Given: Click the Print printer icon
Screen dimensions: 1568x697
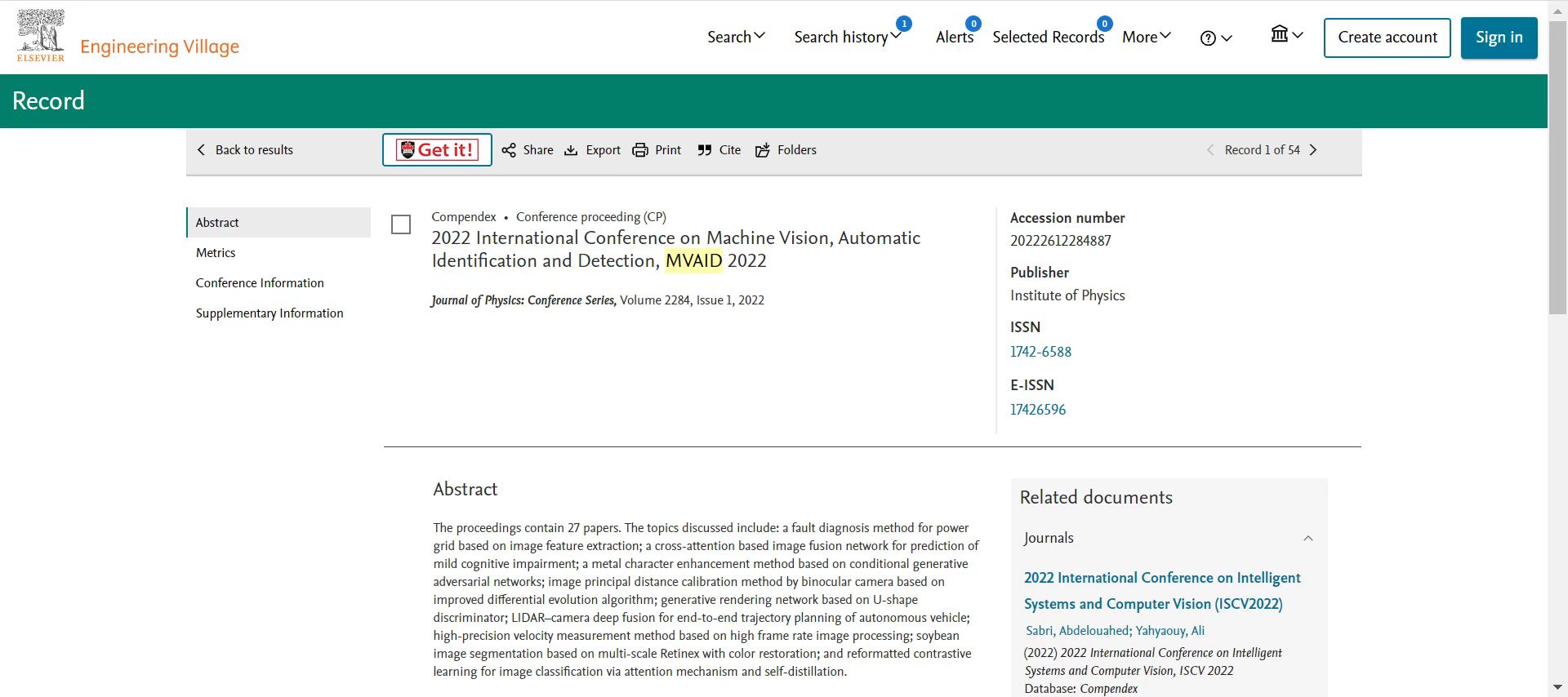Looking at the screenshot, I should tap(640, 150).
